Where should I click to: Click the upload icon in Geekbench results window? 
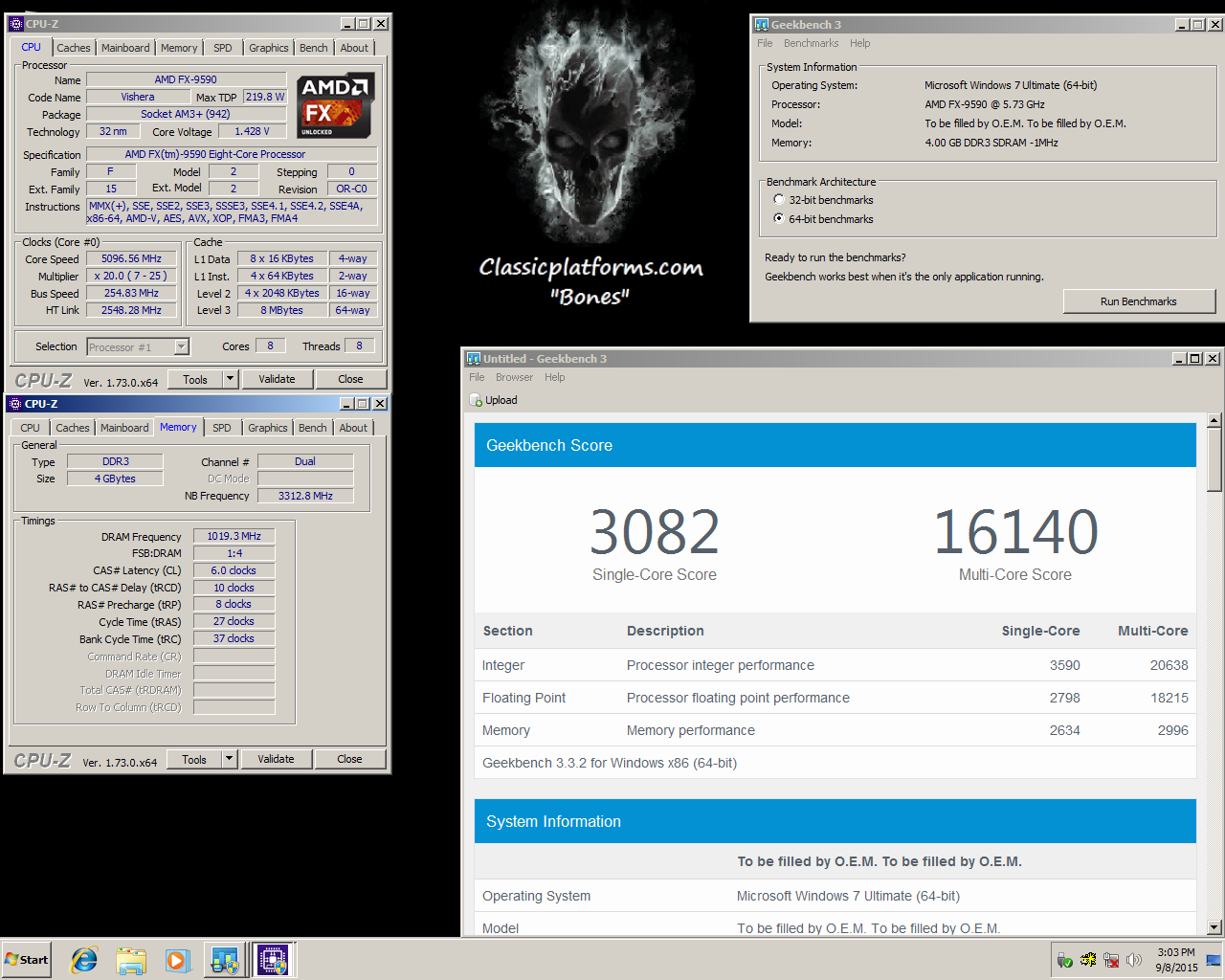(477, 400)
